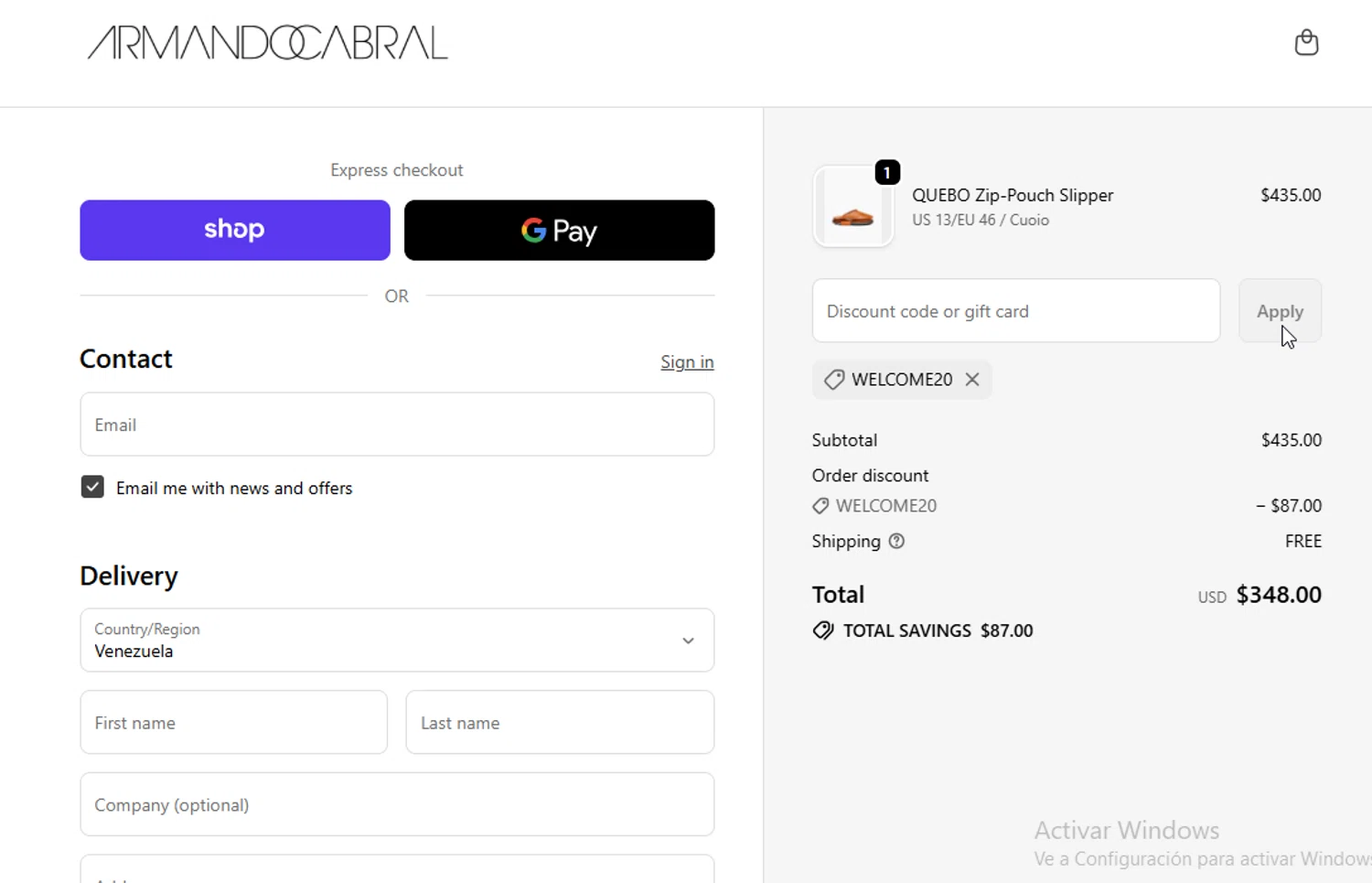Screen dimensions: 1372x883
Task: Focus the Last name field
Action: pyautogui.click(x=560, y=722)
